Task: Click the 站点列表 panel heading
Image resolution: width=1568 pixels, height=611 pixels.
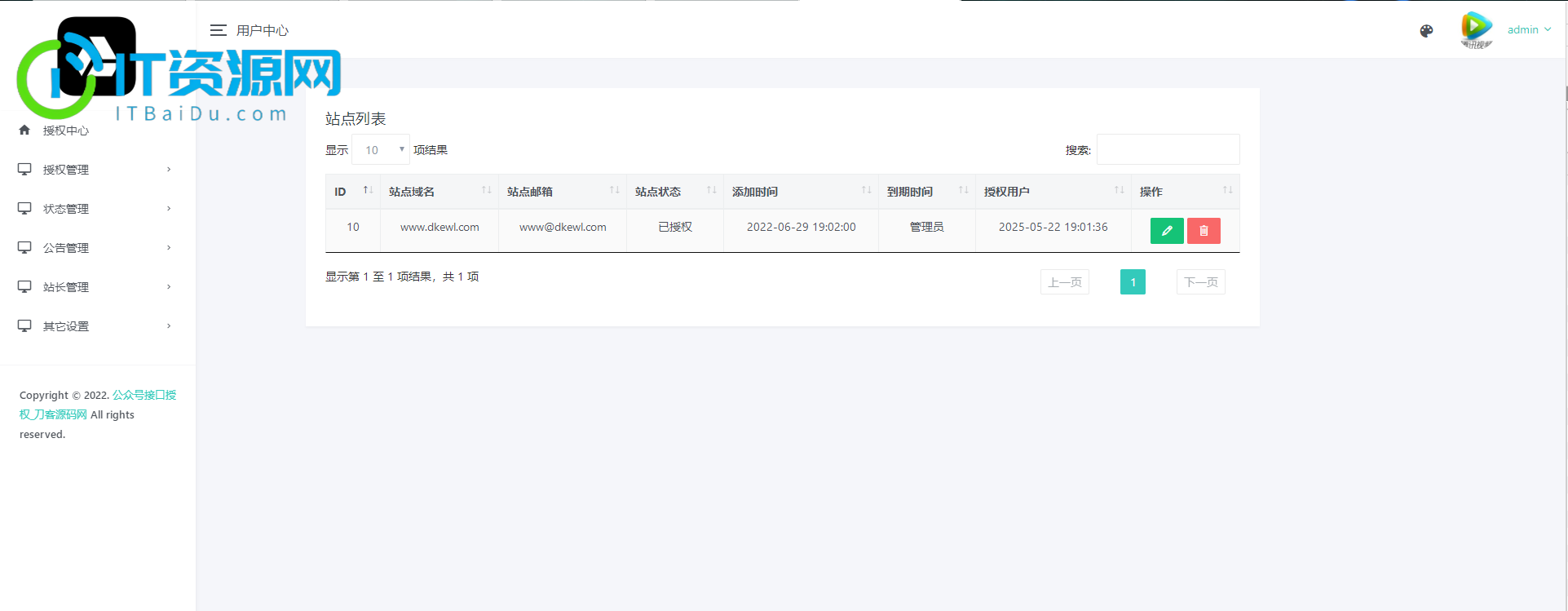Action: click(356, 119)
